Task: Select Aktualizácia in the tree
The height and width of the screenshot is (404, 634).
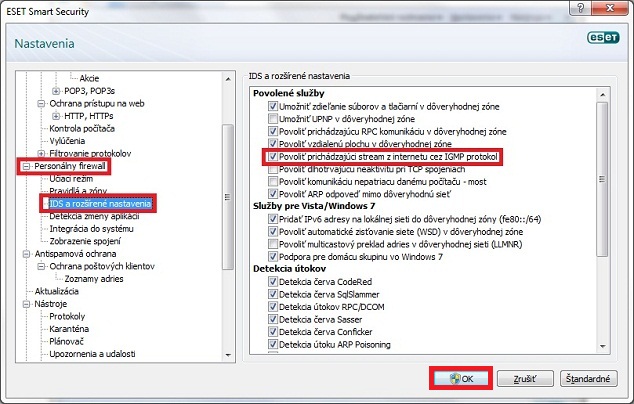Action: click(57, 292)
